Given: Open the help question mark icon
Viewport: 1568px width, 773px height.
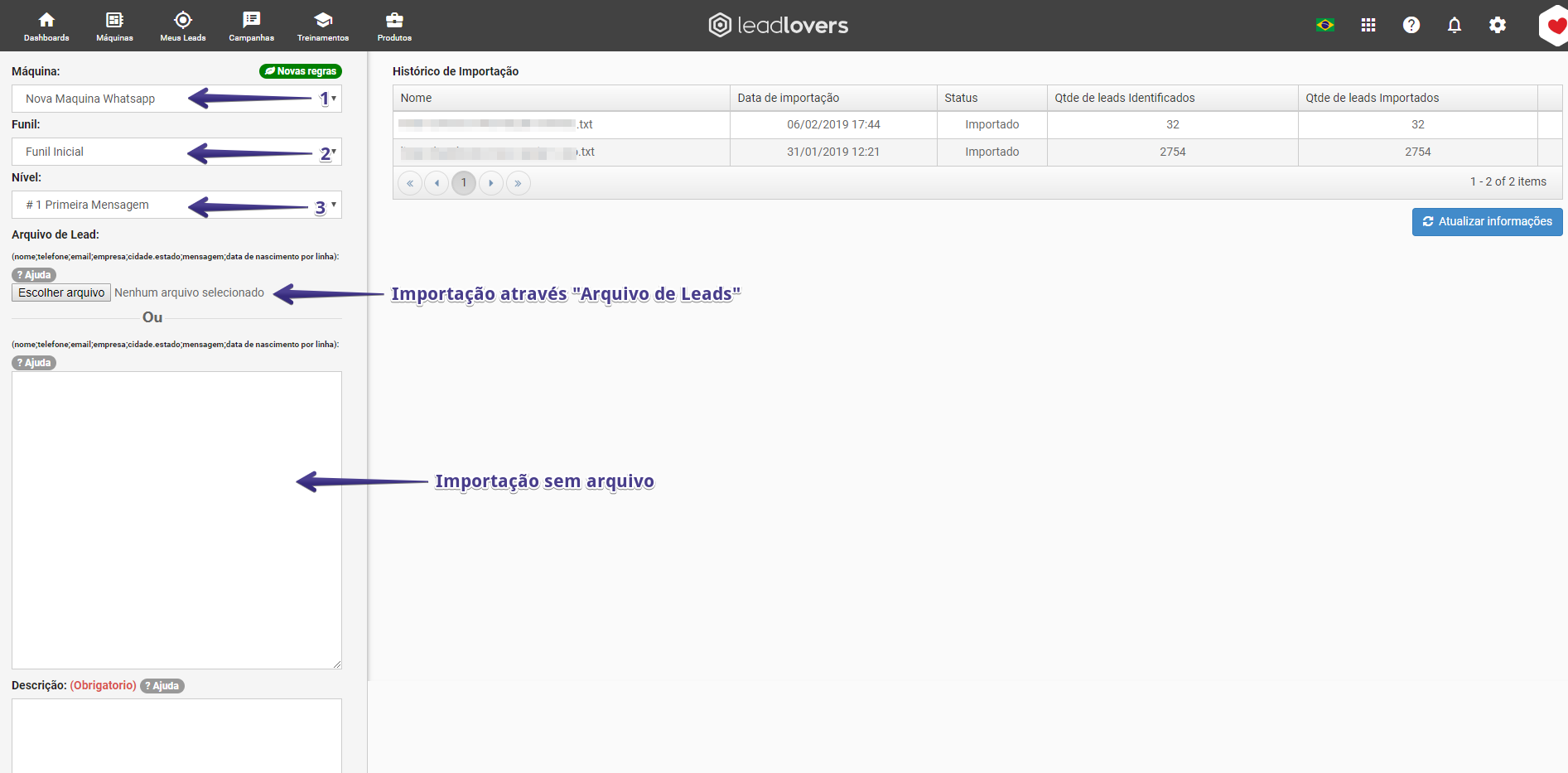Looking at the screenshot, I should (1411, 25).
